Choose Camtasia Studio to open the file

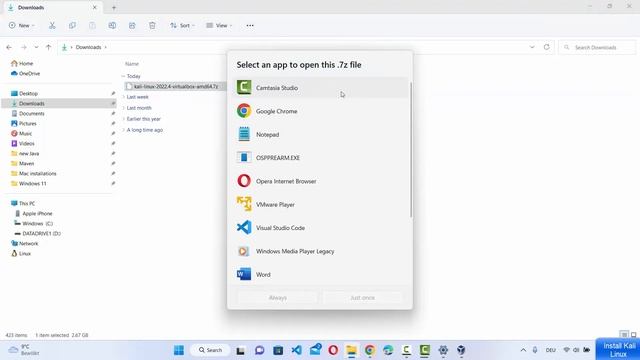pyautogui.click(x=321, y=88)
